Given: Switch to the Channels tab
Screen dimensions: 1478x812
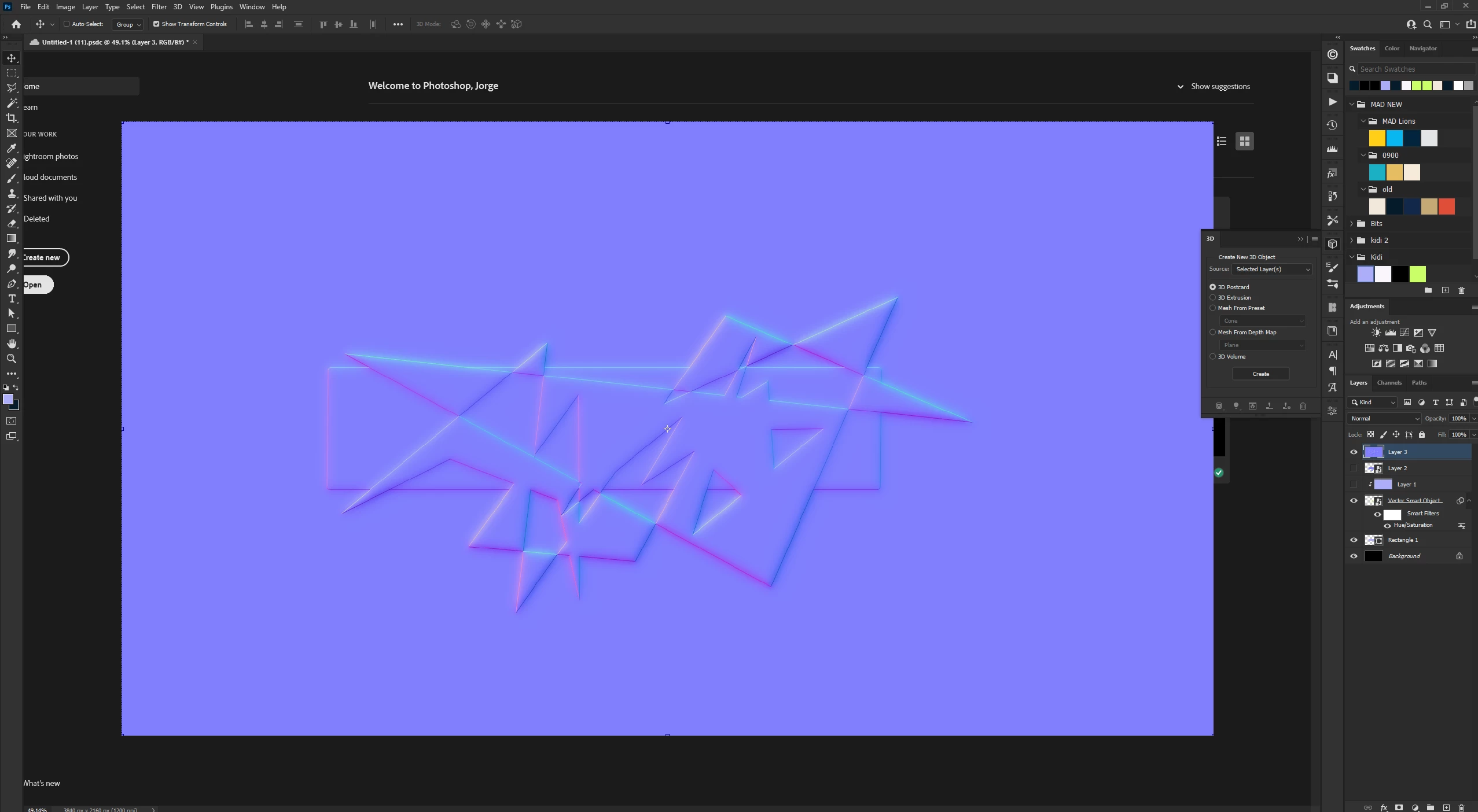Looking at the screenshot, I should coord(1389,383).
